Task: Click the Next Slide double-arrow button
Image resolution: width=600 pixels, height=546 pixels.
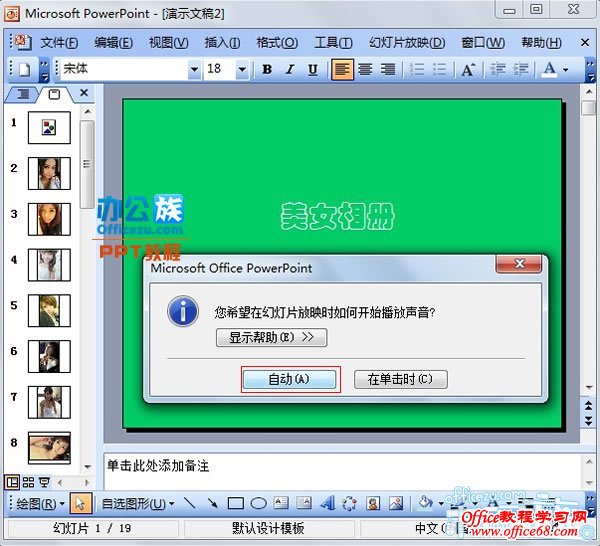Action: click(x=589, y=421)
